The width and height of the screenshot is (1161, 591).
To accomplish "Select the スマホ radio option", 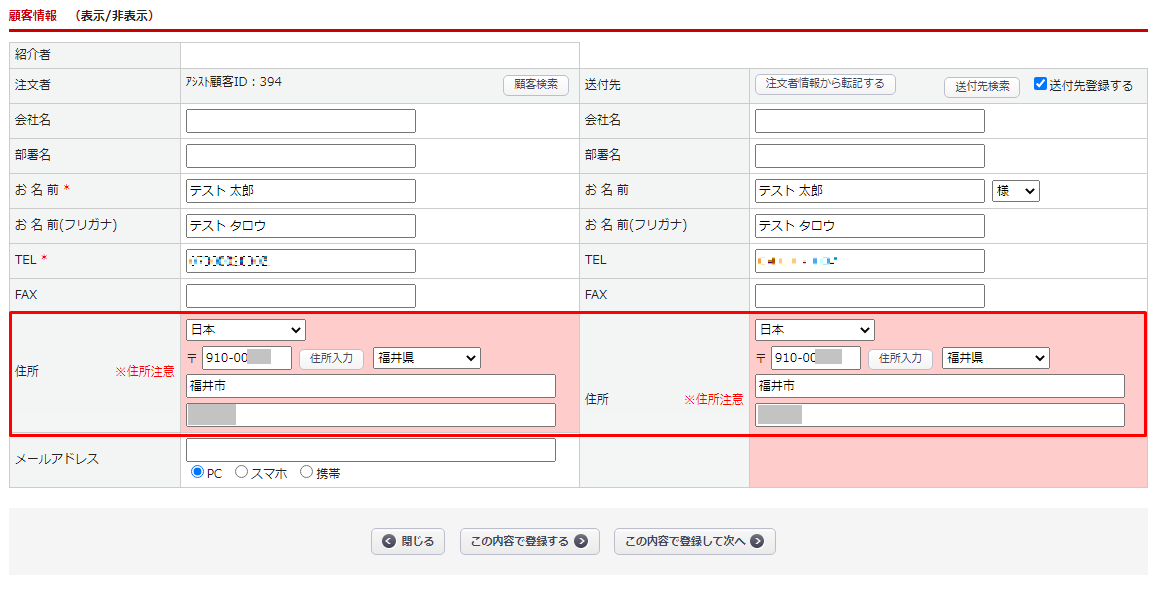I will coord(241,472).
